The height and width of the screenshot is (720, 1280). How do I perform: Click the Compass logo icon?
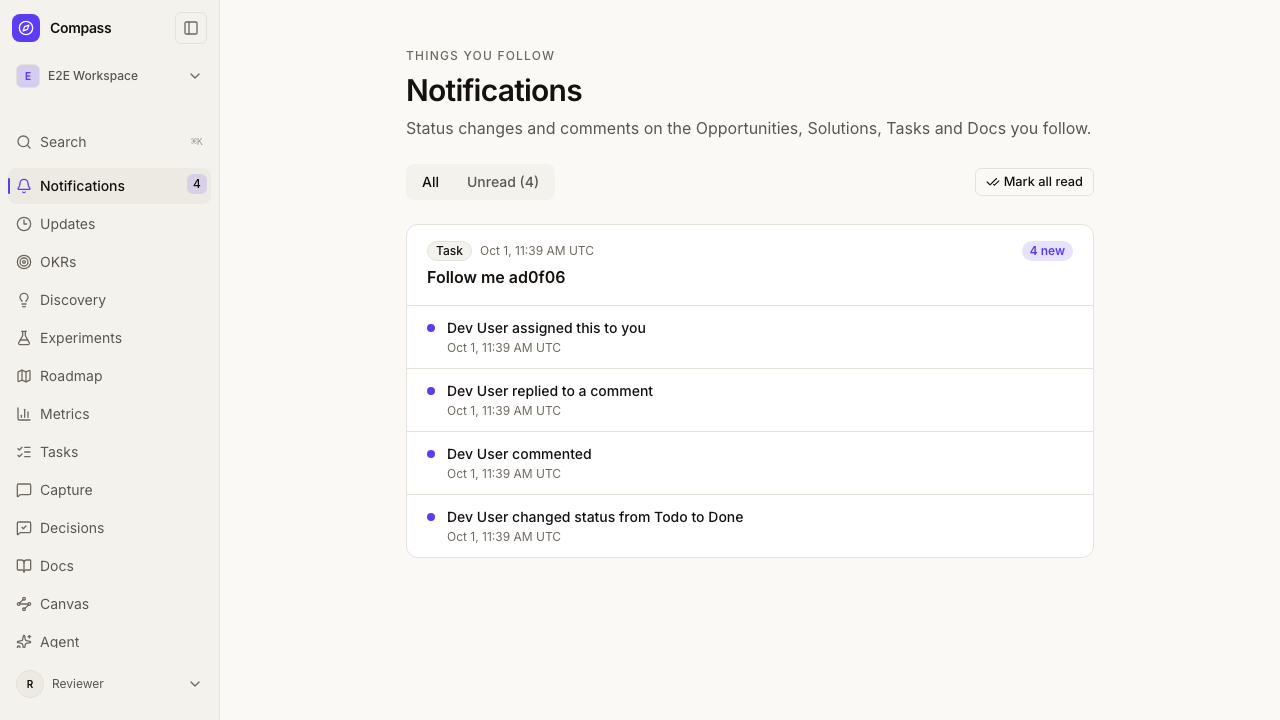coord(26,28)
